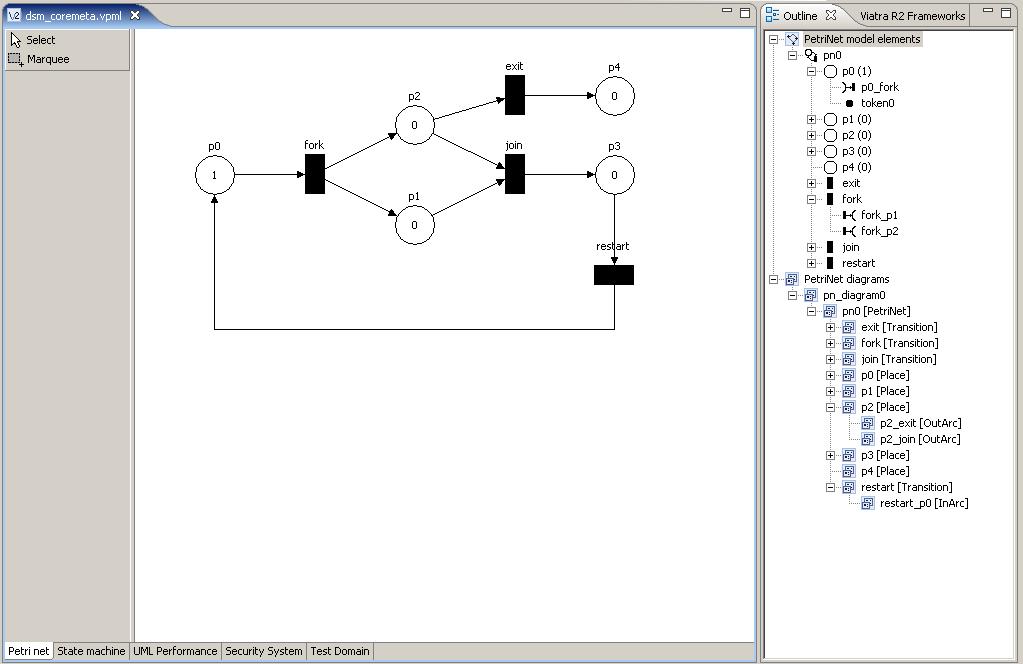Click the p0_fork arc icon in outline
1023x664 pixels.
coord(849,87)
